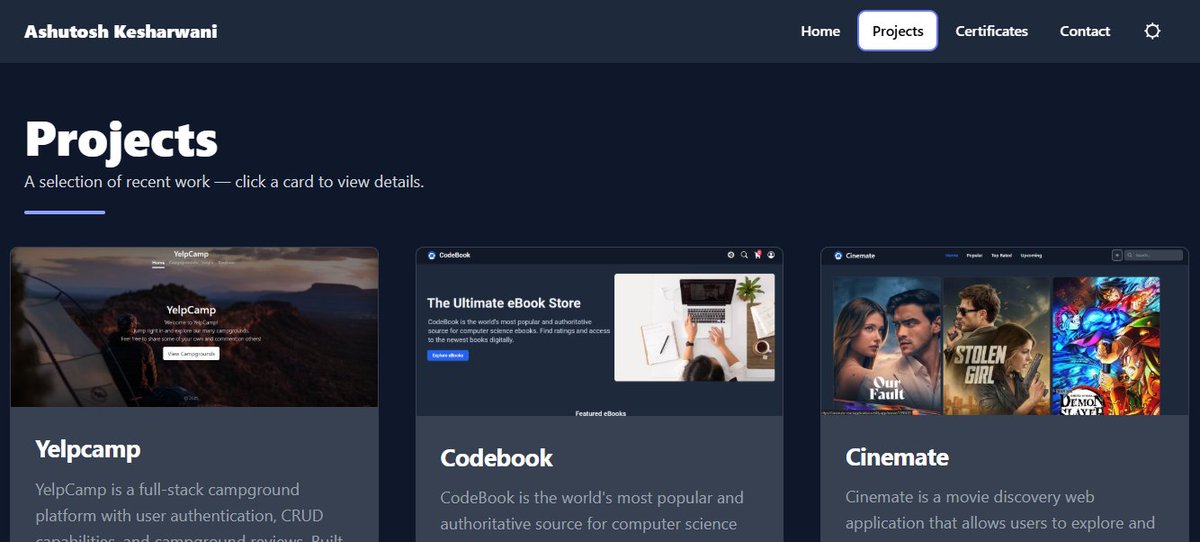Open the Home nav link

[820, 31]
